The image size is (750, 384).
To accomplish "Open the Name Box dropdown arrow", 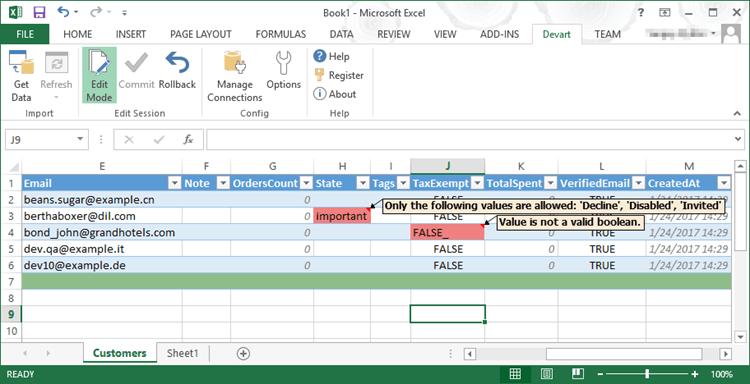I will pos(79,140).
